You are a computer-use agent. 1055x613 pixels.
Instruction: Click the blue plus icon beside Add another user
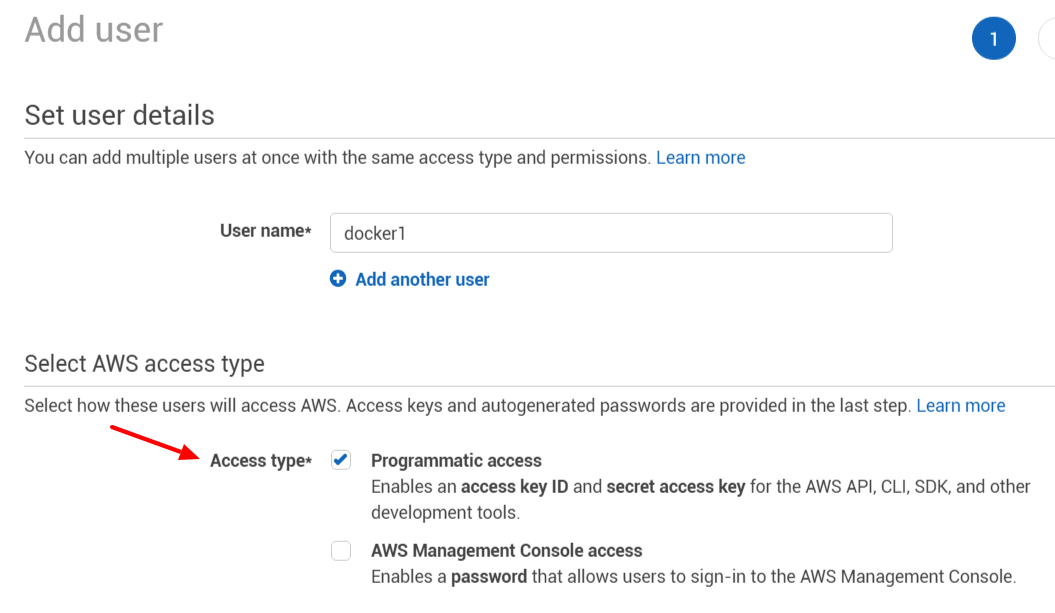click(x=338, y=279)
